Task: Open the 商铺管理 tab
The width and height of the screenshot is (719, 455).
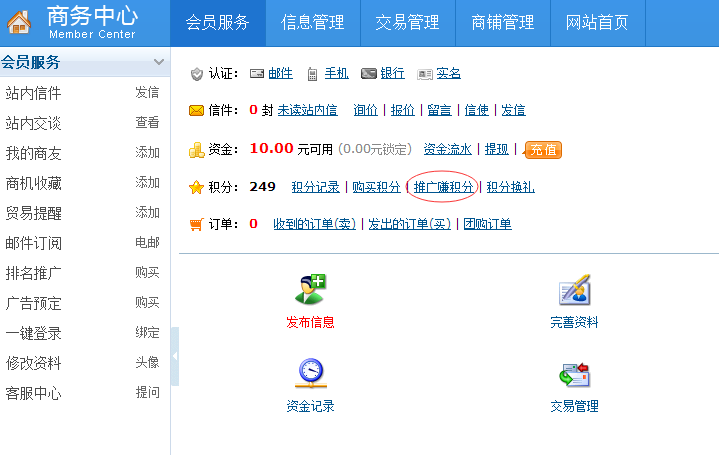Action: click(502, 23)
